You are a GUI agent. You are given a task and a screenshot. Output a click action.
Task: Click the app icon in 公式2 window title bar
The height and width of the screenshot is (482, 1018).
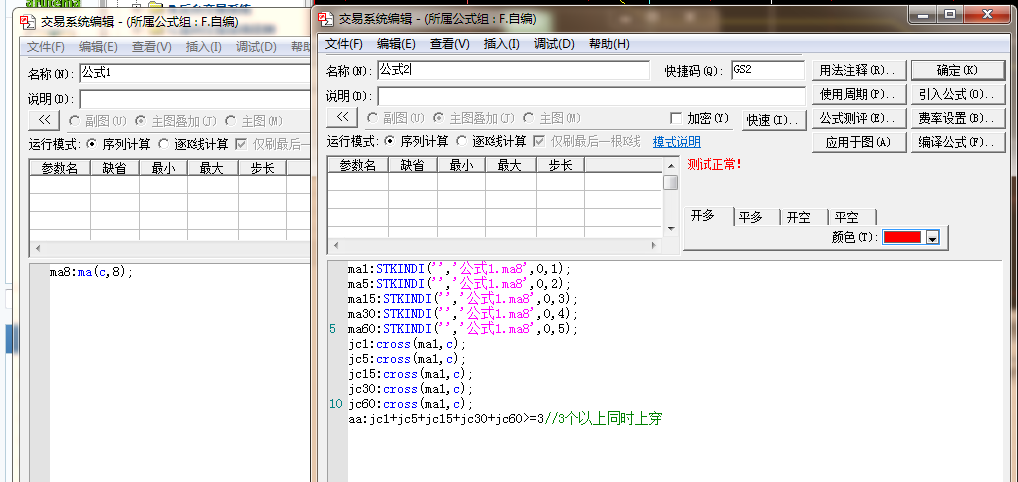[324, 19]
